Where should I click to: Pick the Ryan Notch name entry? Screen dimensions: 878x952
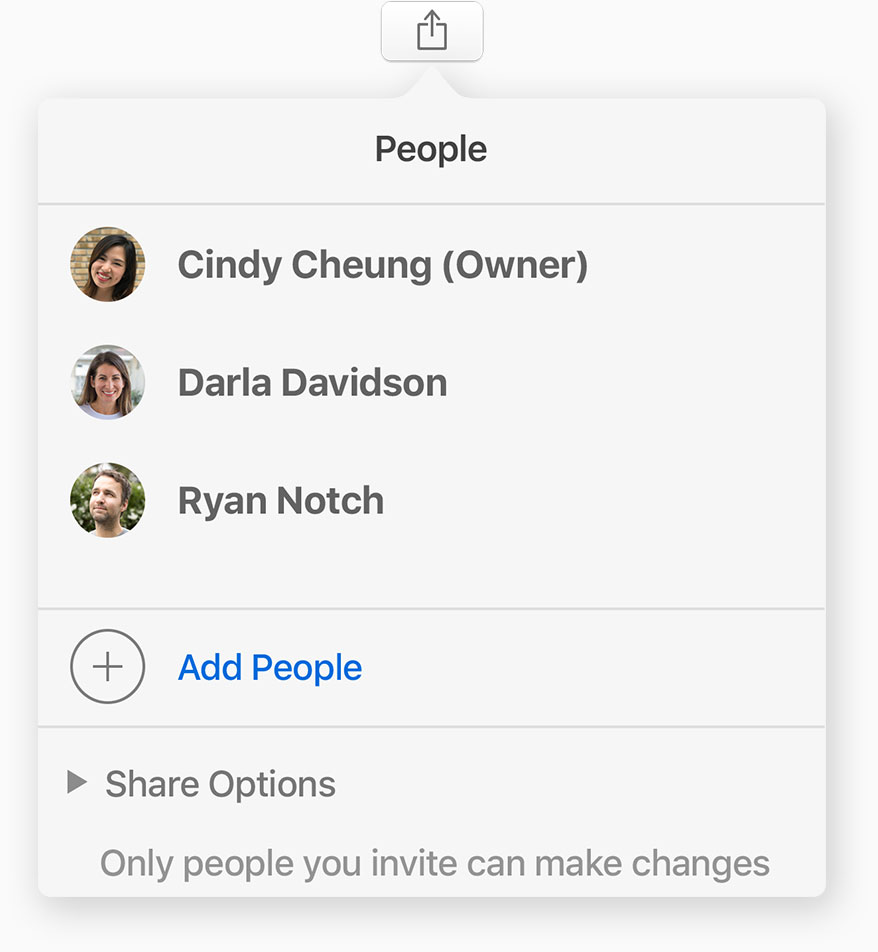coord(281,500)
